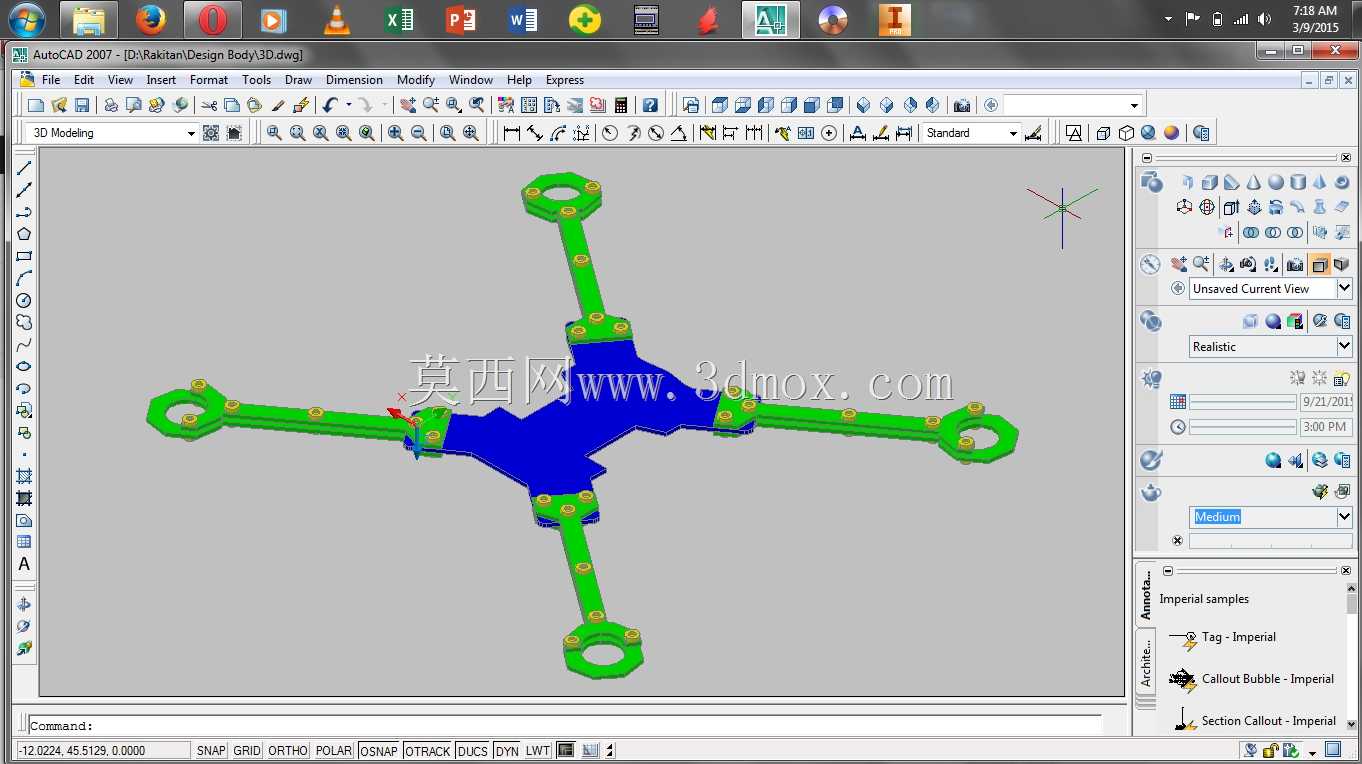Click the sun calendar date icon
This screenshot has height=764, width=1362.
[1178, 402]
